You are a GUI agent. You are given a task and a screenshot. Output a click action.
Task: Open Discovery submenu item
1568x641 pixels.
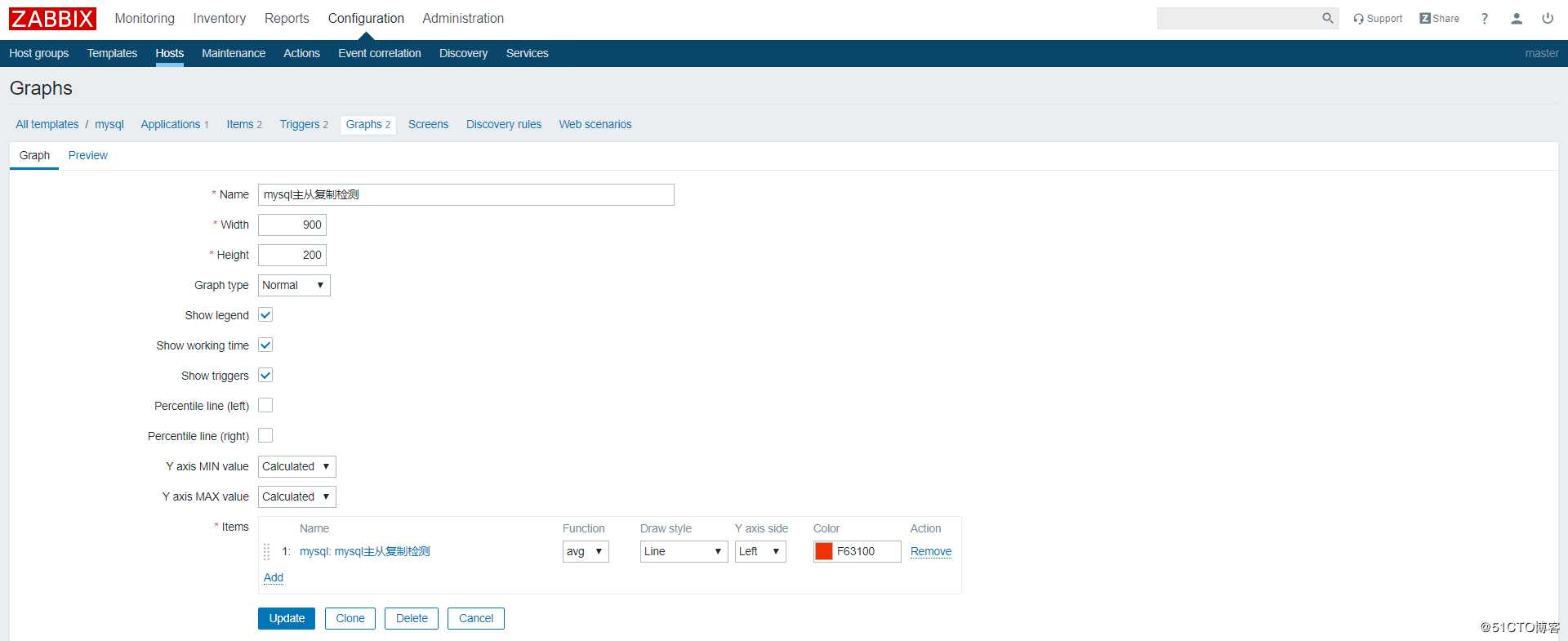click(463, 53)
